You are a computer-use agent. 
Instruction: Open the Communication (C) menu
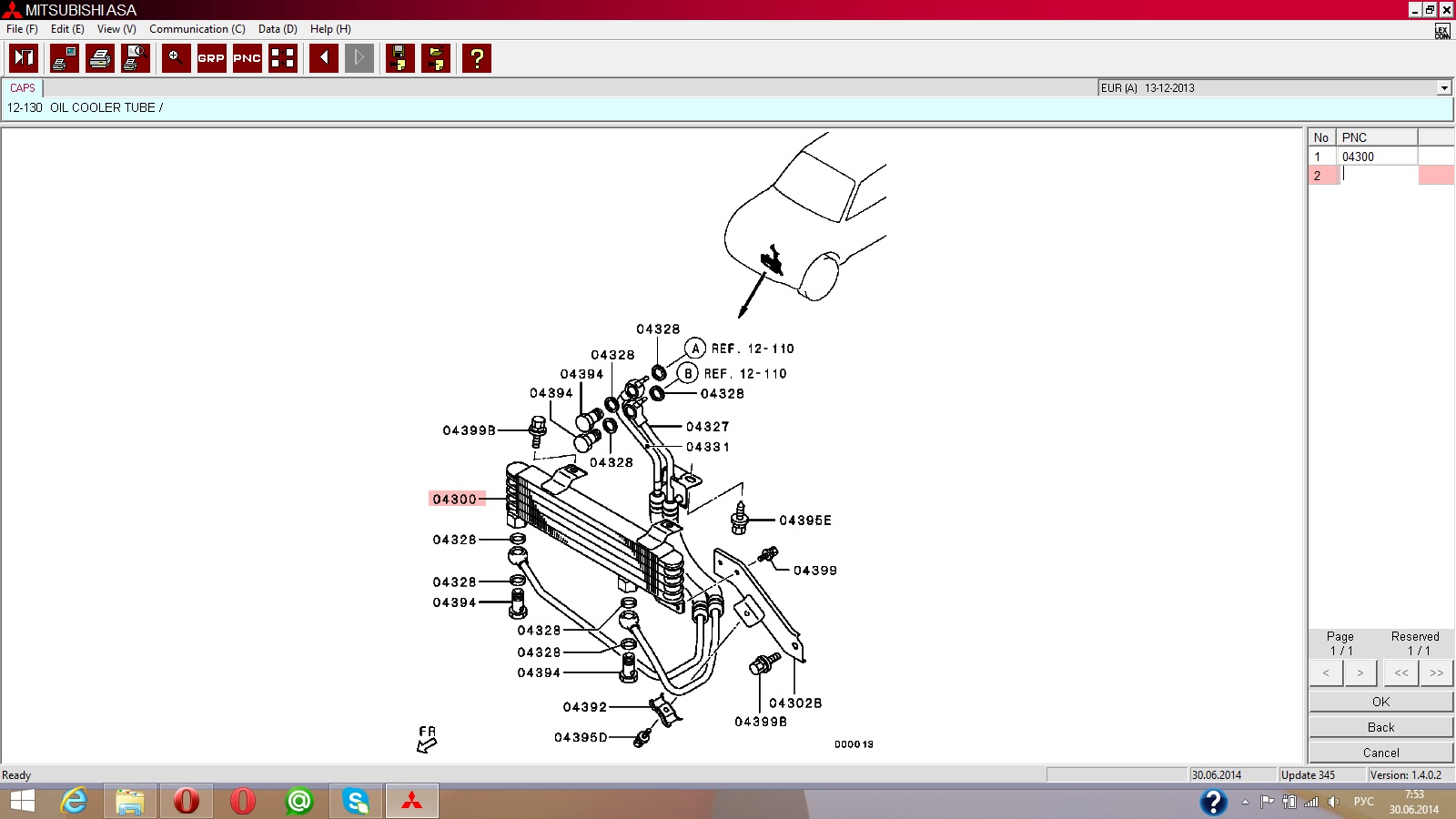click(x=197, y=29)
